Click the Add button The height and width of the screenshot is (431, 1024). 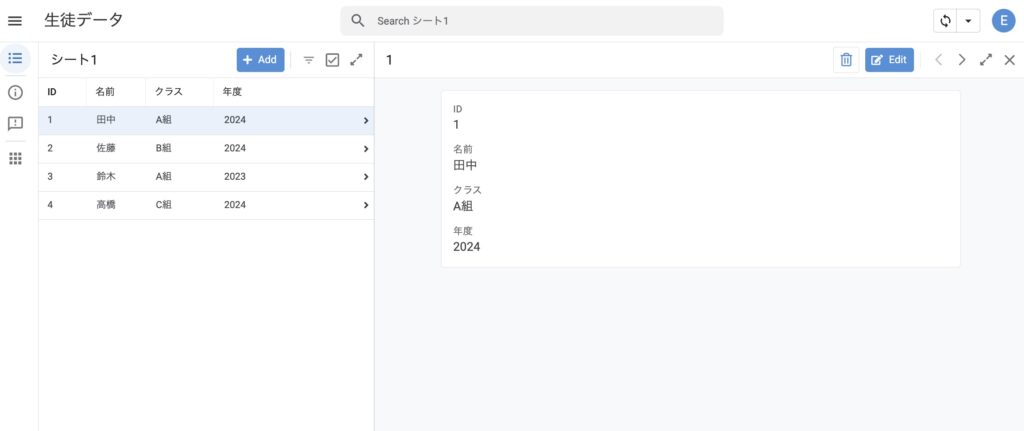260,60
